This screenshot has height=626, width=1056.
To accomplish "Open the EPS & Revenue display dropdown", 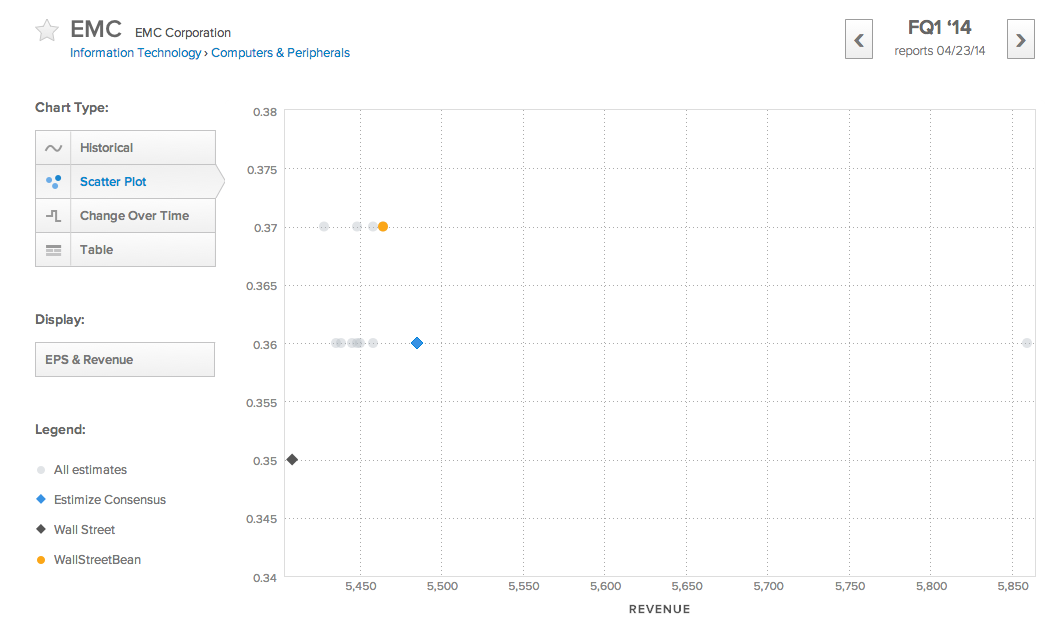I will [x=124, y=359].
